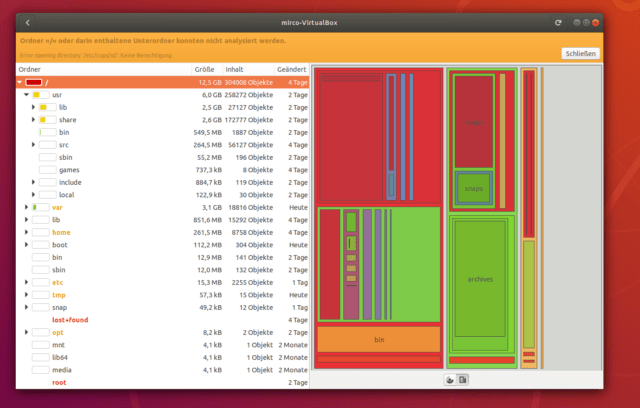
Task: Expand the var folder
Action: (x=27, y=207)
